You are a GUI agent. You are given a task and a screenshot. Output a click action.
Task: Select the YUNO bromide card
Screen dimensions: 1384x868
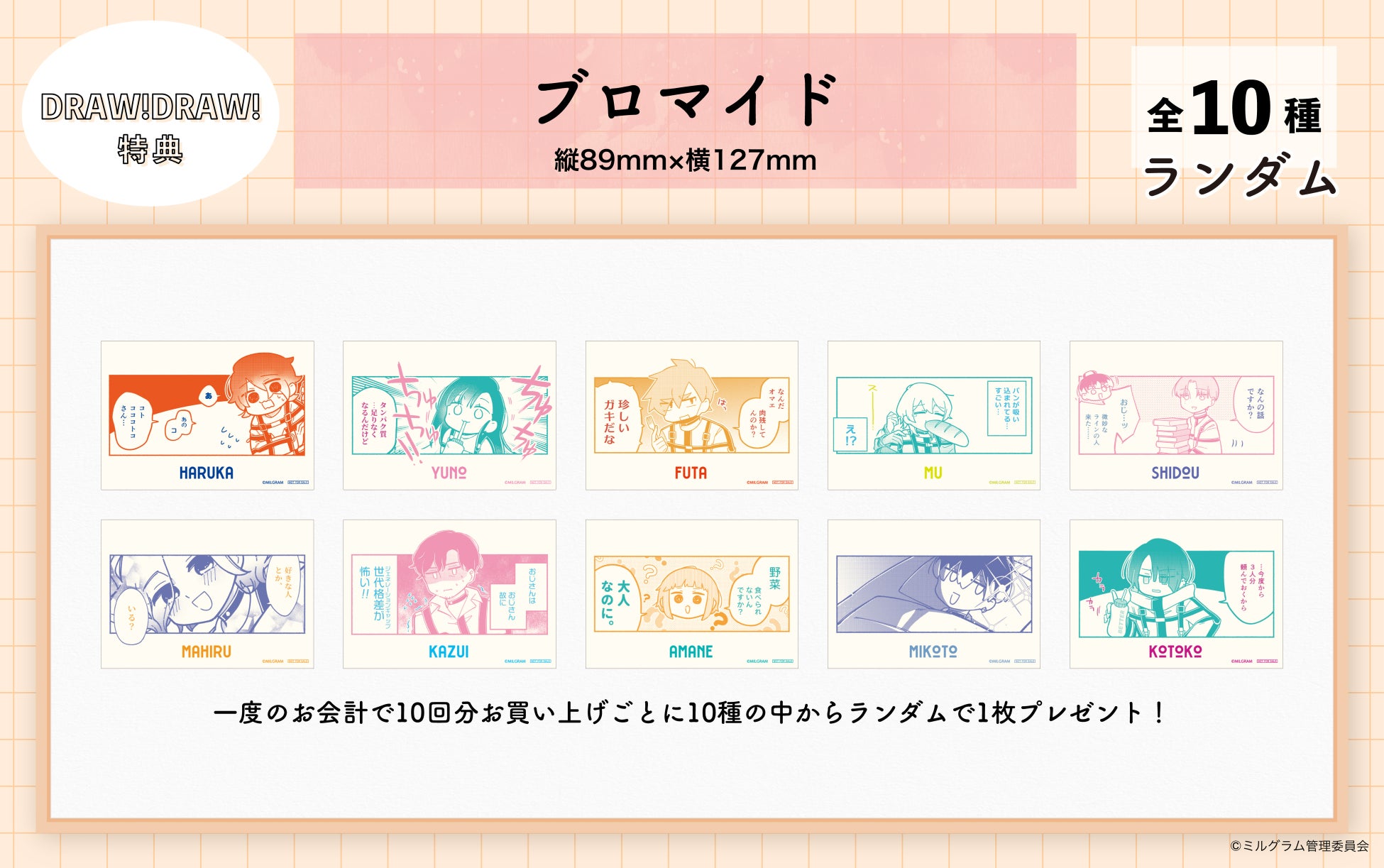click(449, 415)
